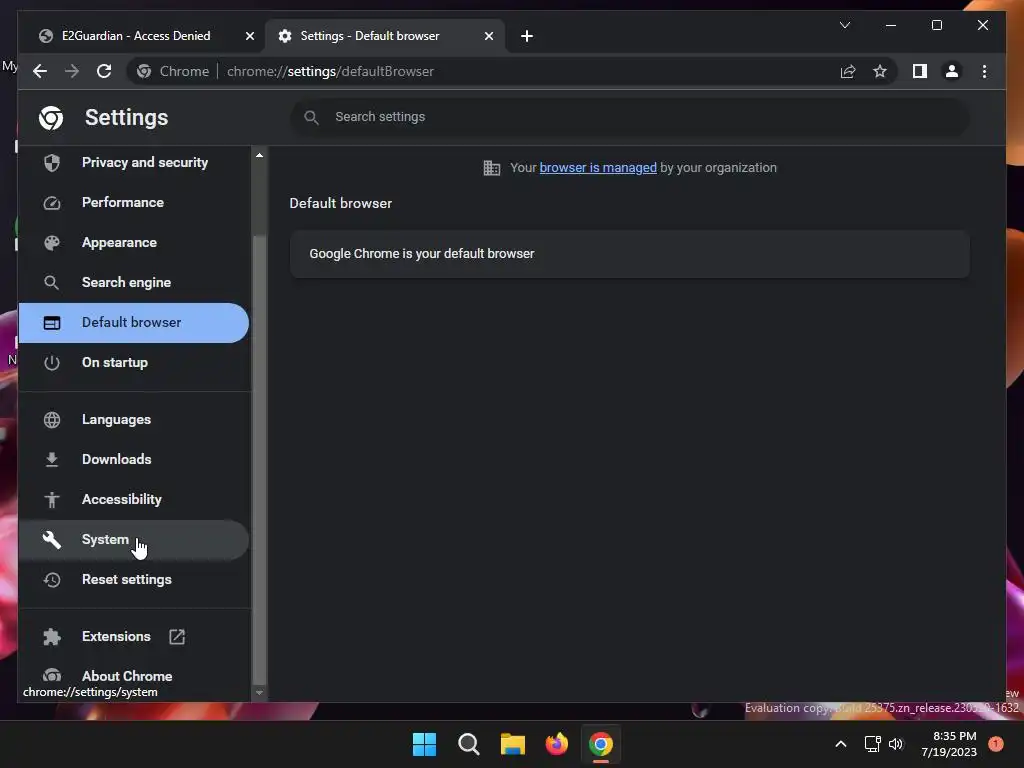Select Default browser in sidebar
The height and width of the screenshot is (768, 1024).
134,323
